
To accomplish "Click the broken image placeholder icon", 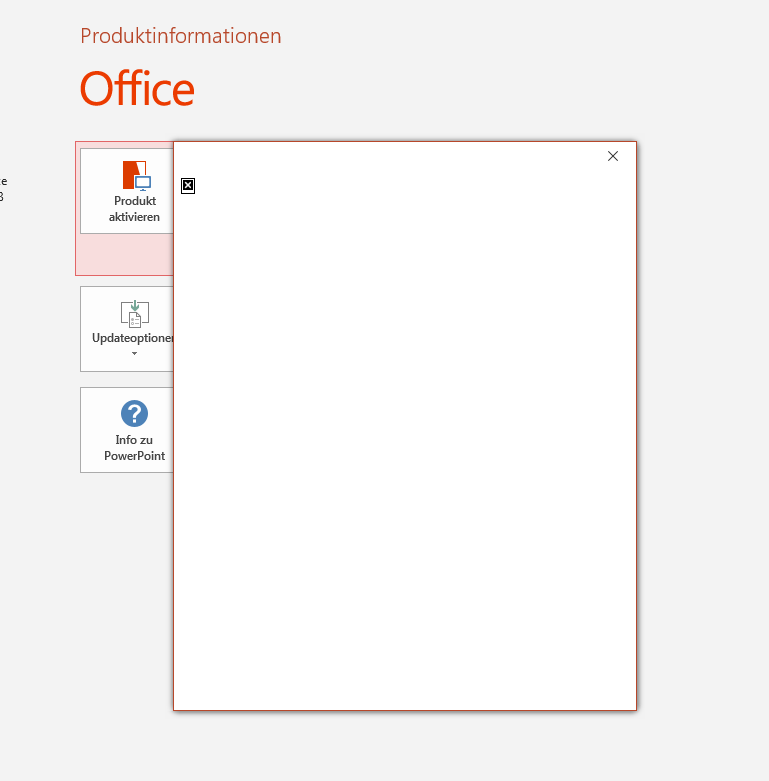I will (188, 186).
